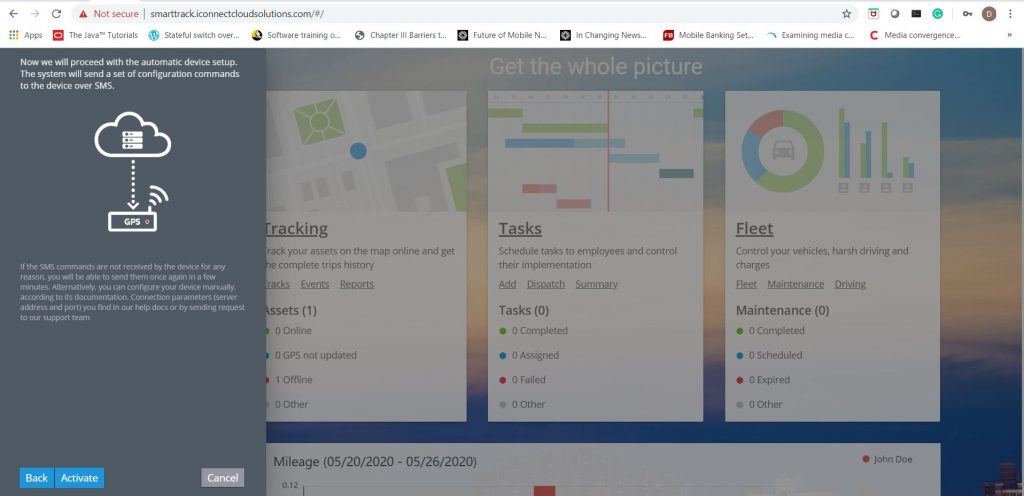1024x496 pixels.
Task: Open the Chrome three-dot menu
Action: click(1010, 14)
